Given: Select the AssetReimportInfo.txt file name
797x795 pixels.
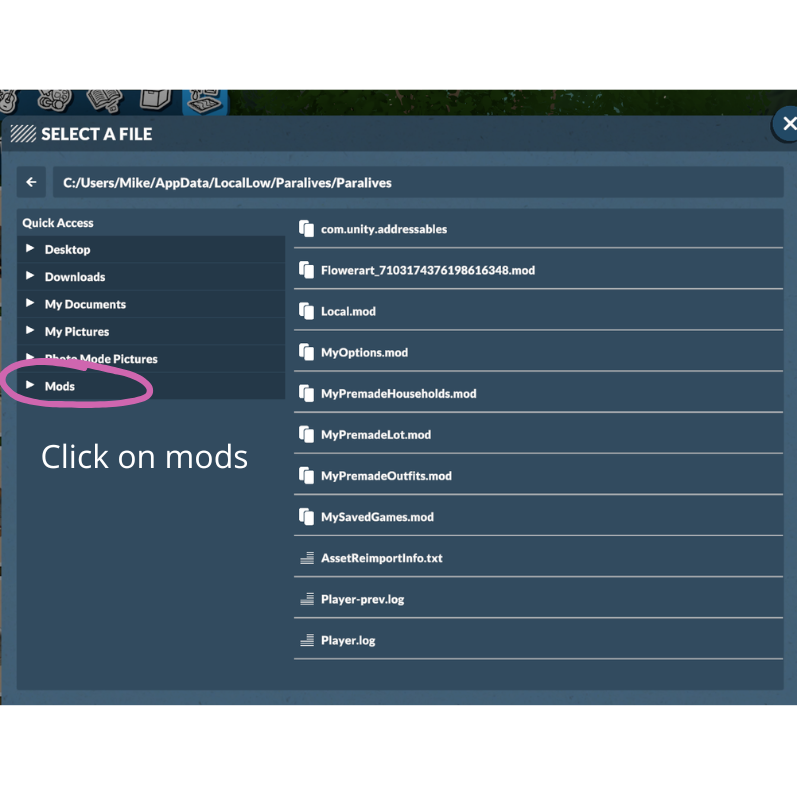Looking at the screenshot, I should [382, 558].
